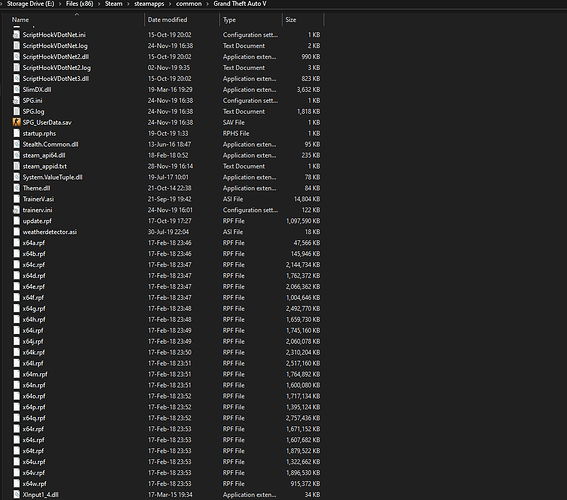Click the trainerv.ini configuration file icon

click(x=16, y=210)
